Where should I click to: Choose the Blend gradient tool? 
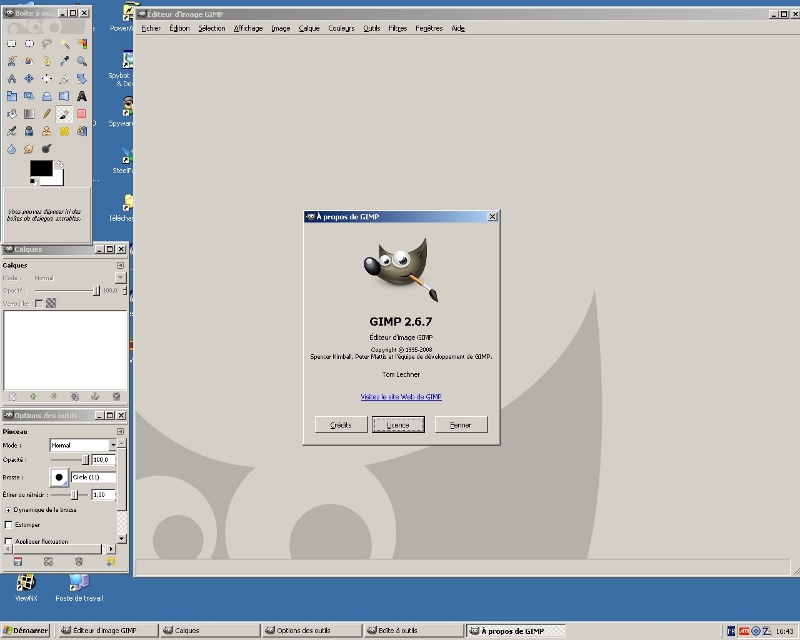click(29, 114)
